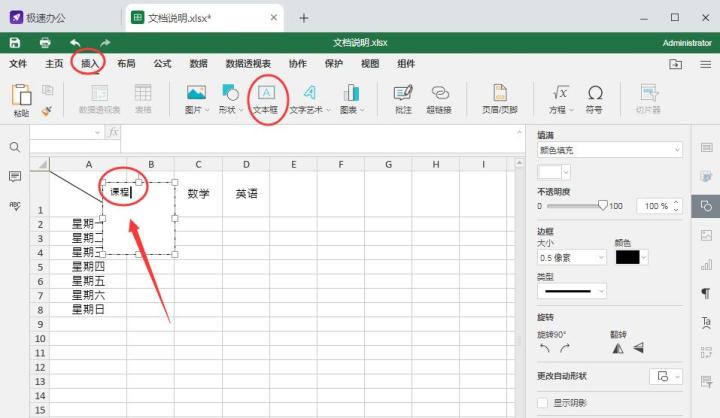Switch to the 布局 tab
Image resolution: width=720 pixels, height=418 pixels.
pyautogui.click(x=126, y=64)
